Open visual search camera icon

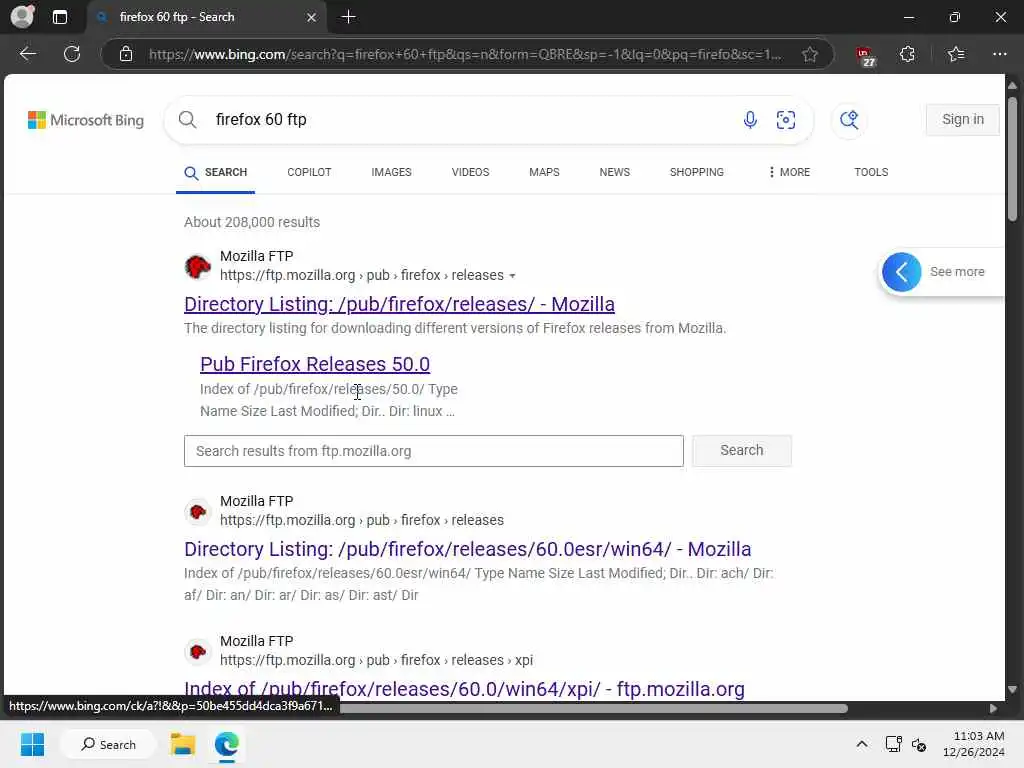click(x=786, y=120)
